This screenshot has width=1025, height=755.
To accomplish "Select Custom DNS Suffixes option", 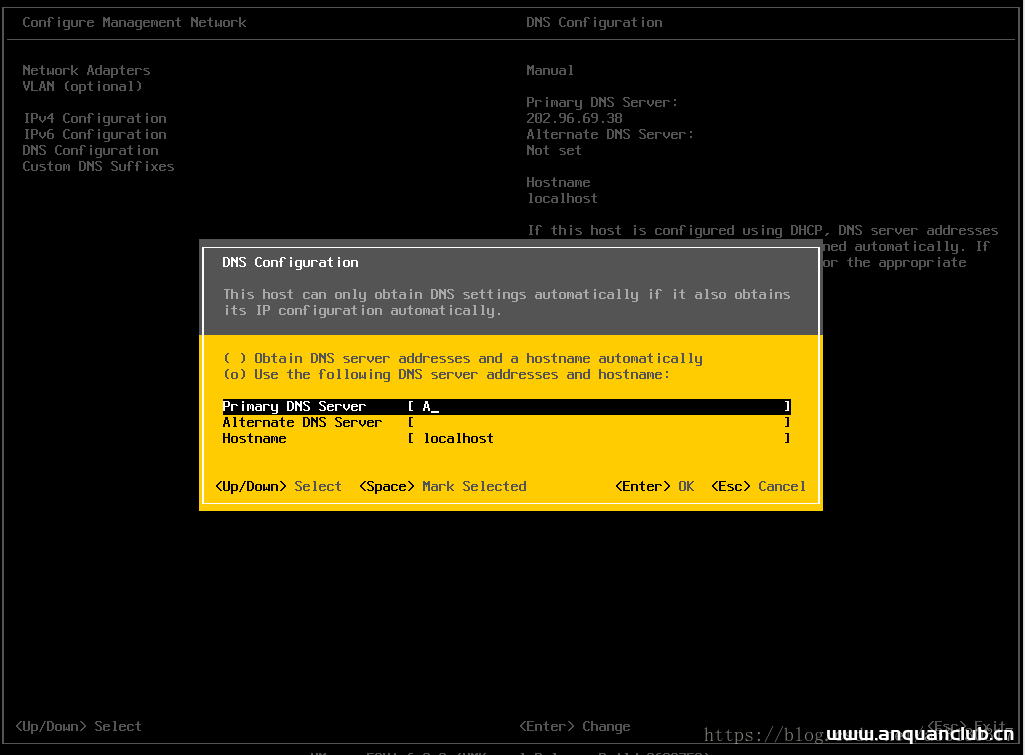I will (x=97, y=166).
